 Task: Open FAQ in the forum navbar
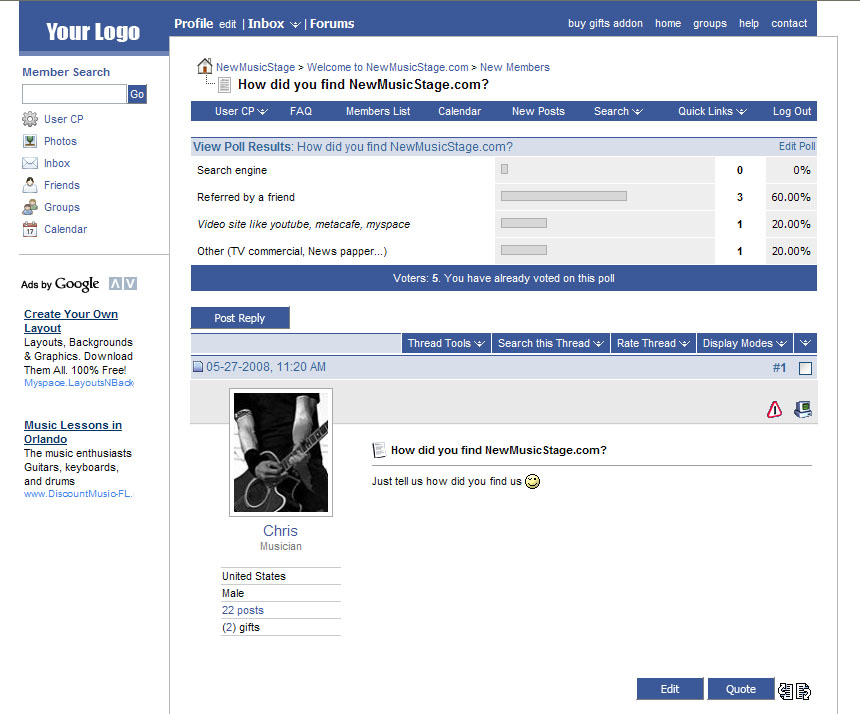coord(301,111)
